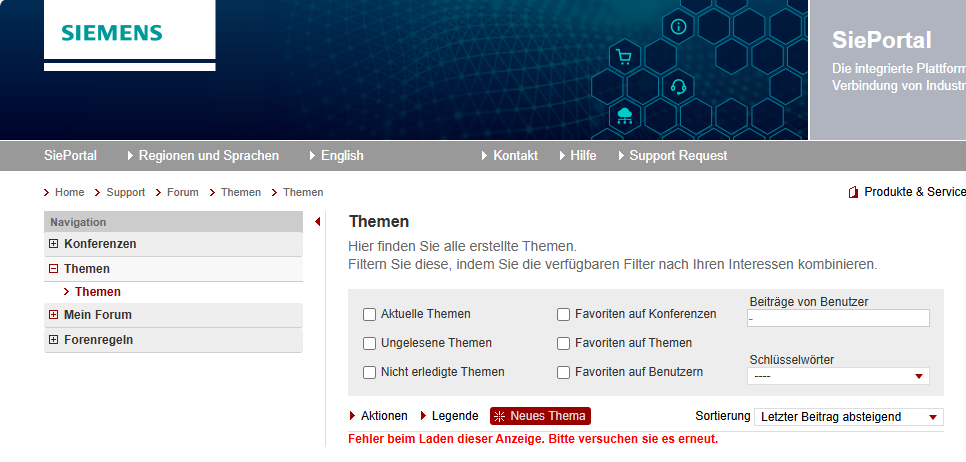Click the Siemens logo
The height and width of the screenshot is (462, 966).
[x=112, y=33]
